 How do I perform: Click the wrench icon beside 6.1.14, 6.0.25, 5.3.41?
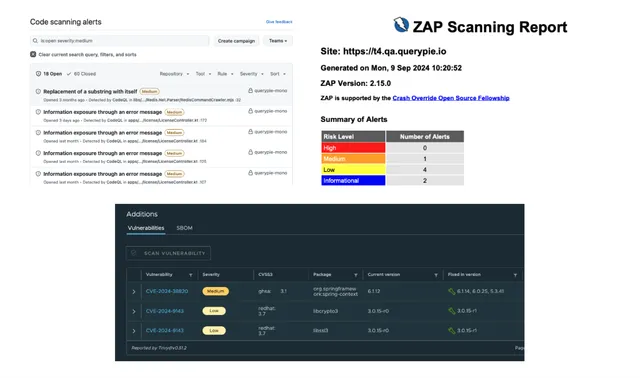(x=451, y=291)
